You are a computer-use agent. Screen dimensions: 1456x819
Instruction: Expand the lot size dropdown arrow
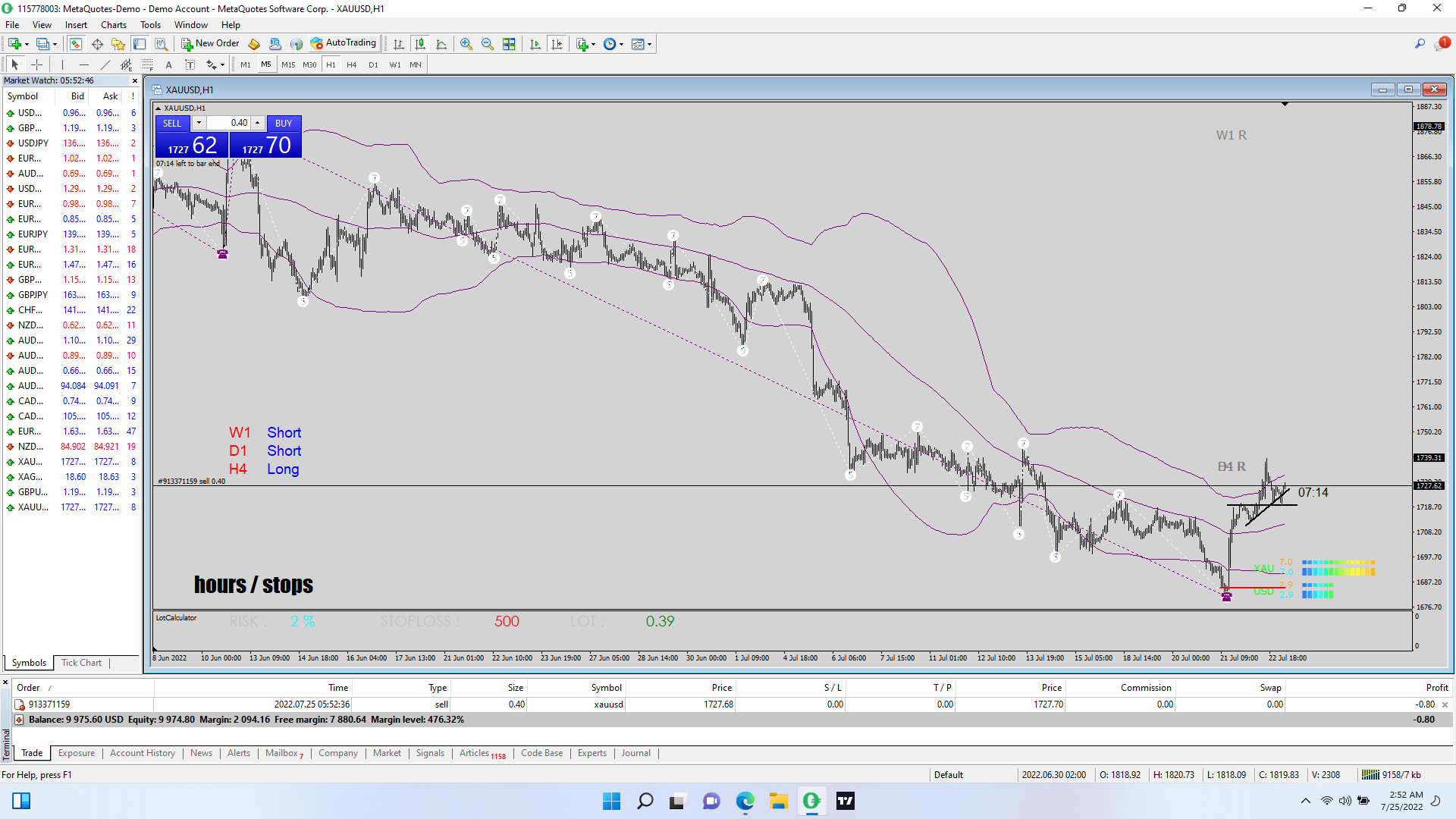click(199, 123)
